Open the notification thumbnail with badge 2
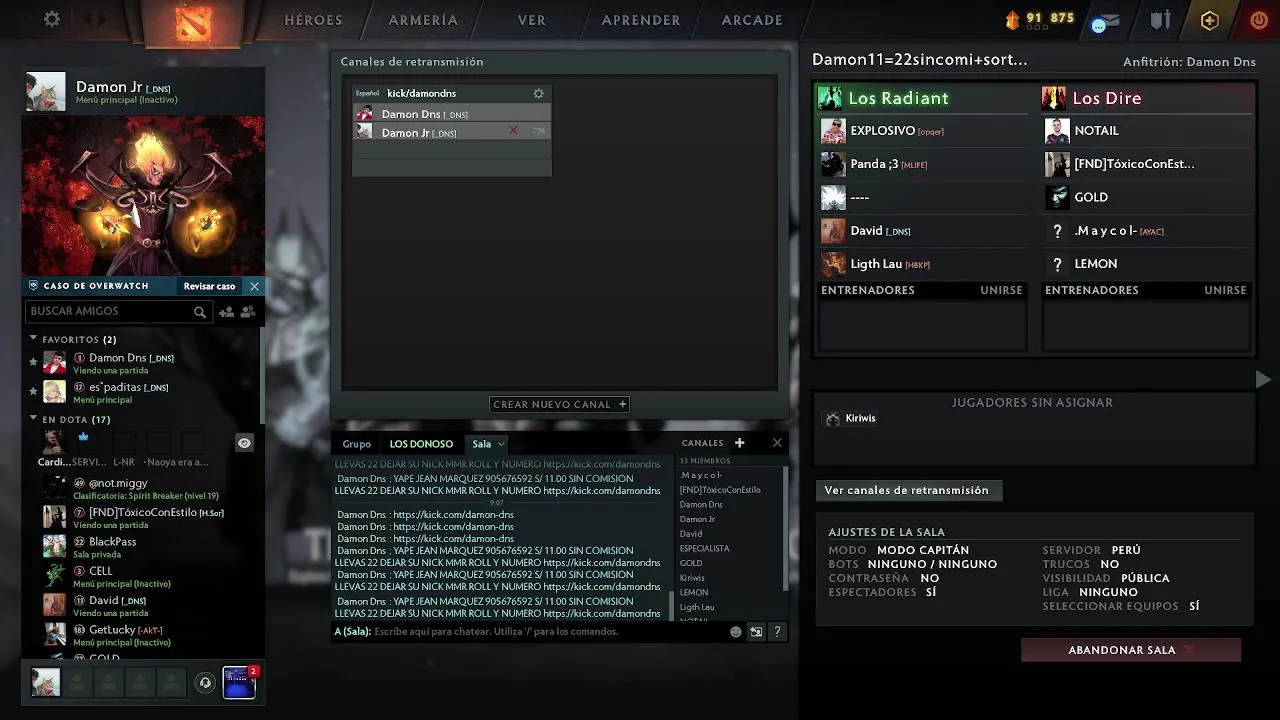Screen dimensions: 1280x720 point(240,681)
